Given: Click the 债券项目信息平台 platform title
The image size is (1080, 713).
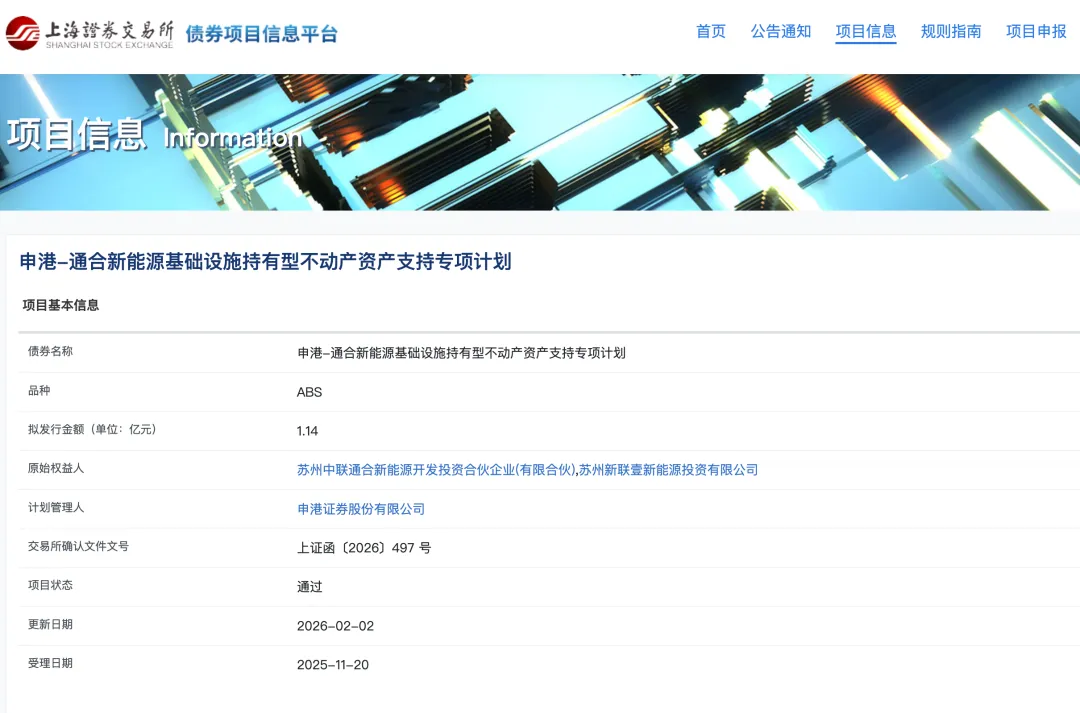Looking at the screenshot, I should point(262,34).
